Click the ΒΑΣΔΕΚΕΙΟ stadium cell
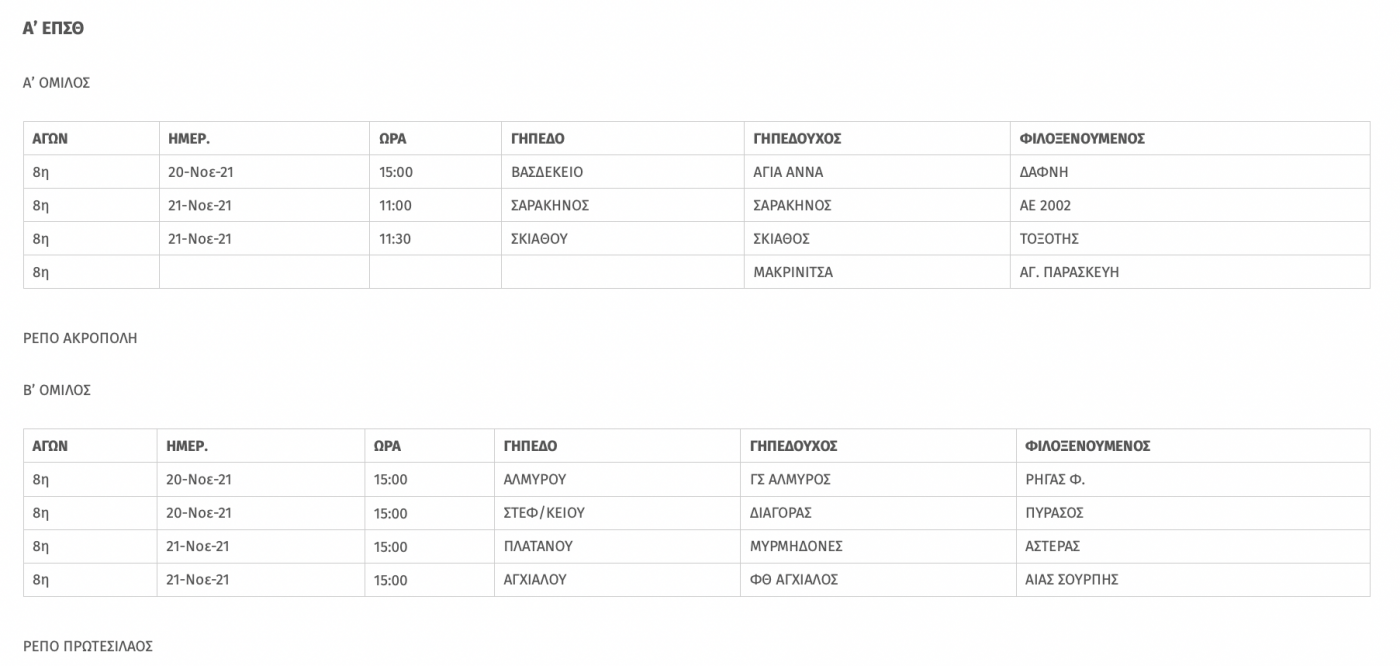This screenshot has height=666, width=1400. [x=622, y=172]
